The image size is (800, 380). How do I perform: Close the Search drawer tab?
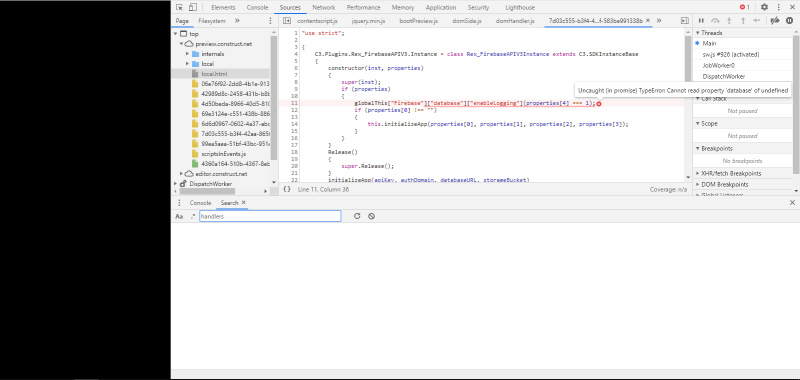click(243, 202)
